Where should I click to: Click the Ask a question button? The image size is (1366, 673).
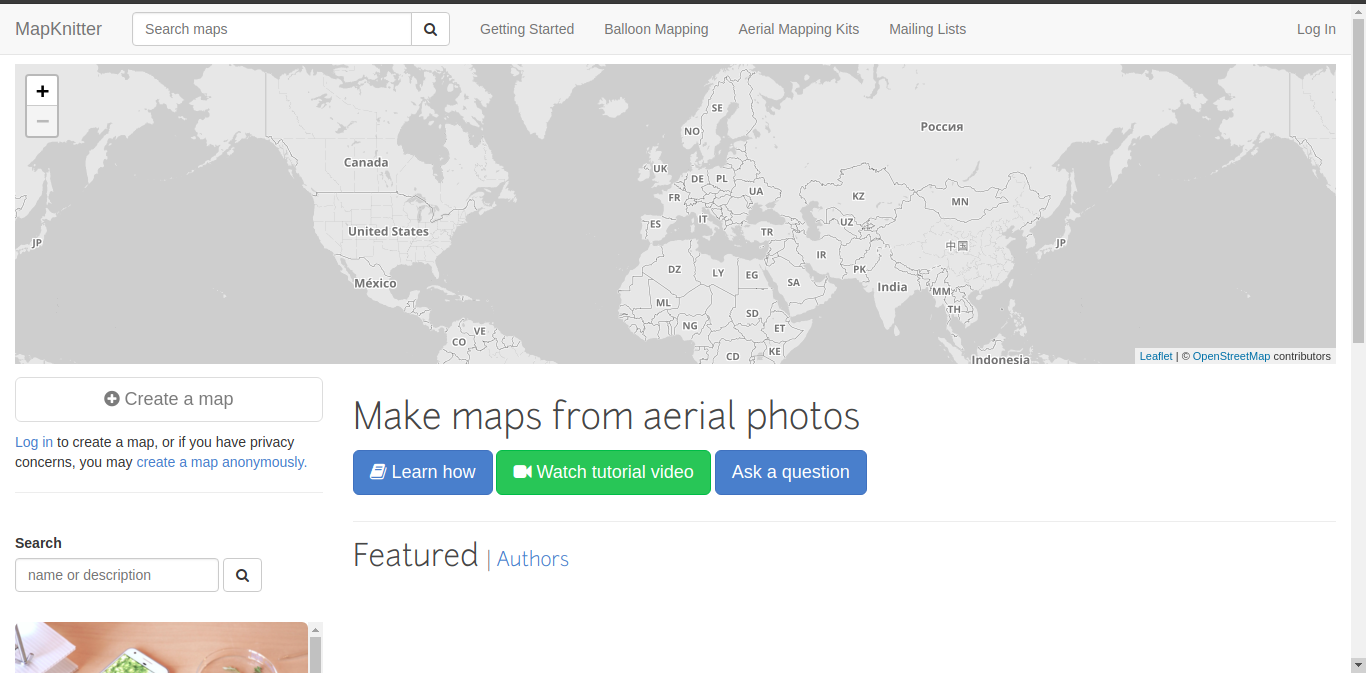click(791, 472)
